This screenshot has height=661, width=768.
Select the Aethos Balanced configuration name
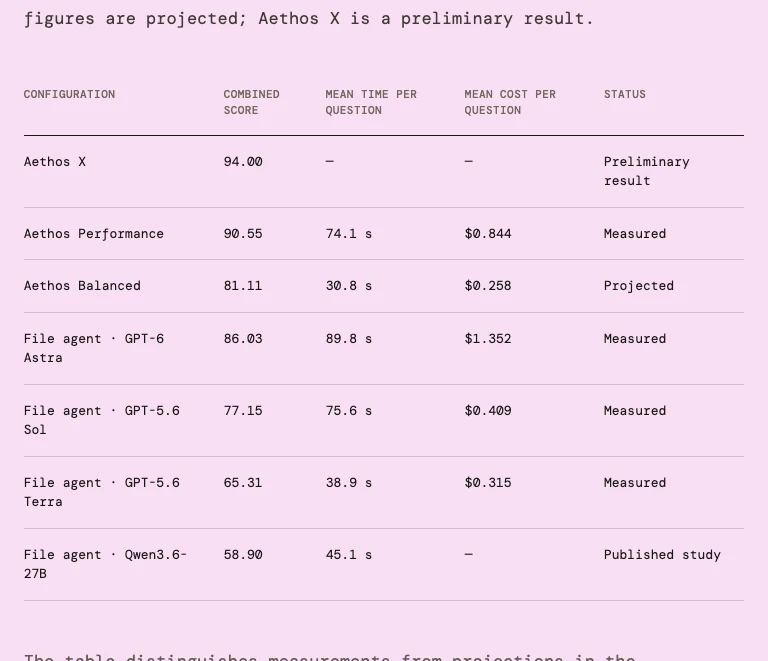[x=82, y=285]
